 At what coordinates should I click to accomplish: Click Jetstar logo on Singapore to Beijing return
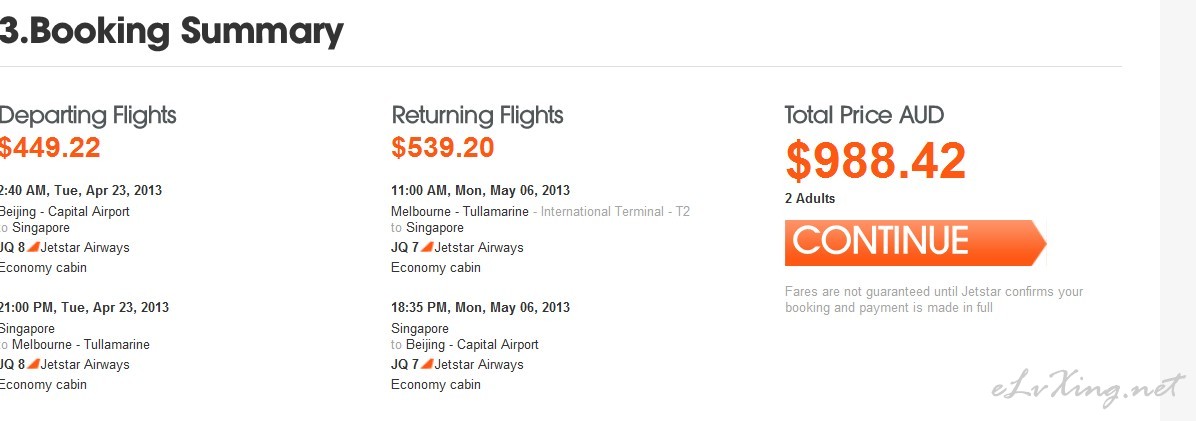[x=427, y=364]
